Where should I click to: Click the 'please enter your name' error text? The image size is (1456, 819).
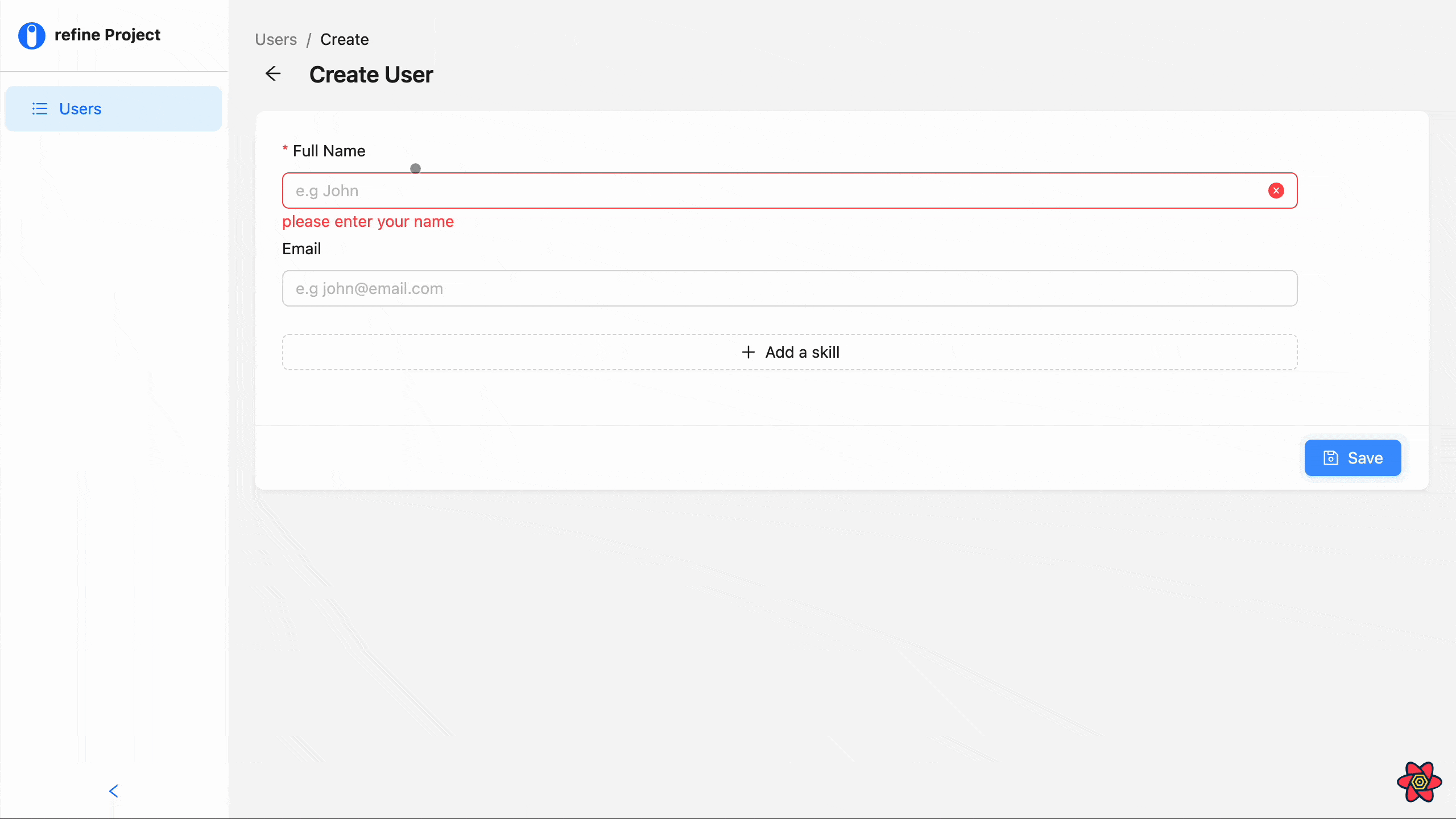368,221
